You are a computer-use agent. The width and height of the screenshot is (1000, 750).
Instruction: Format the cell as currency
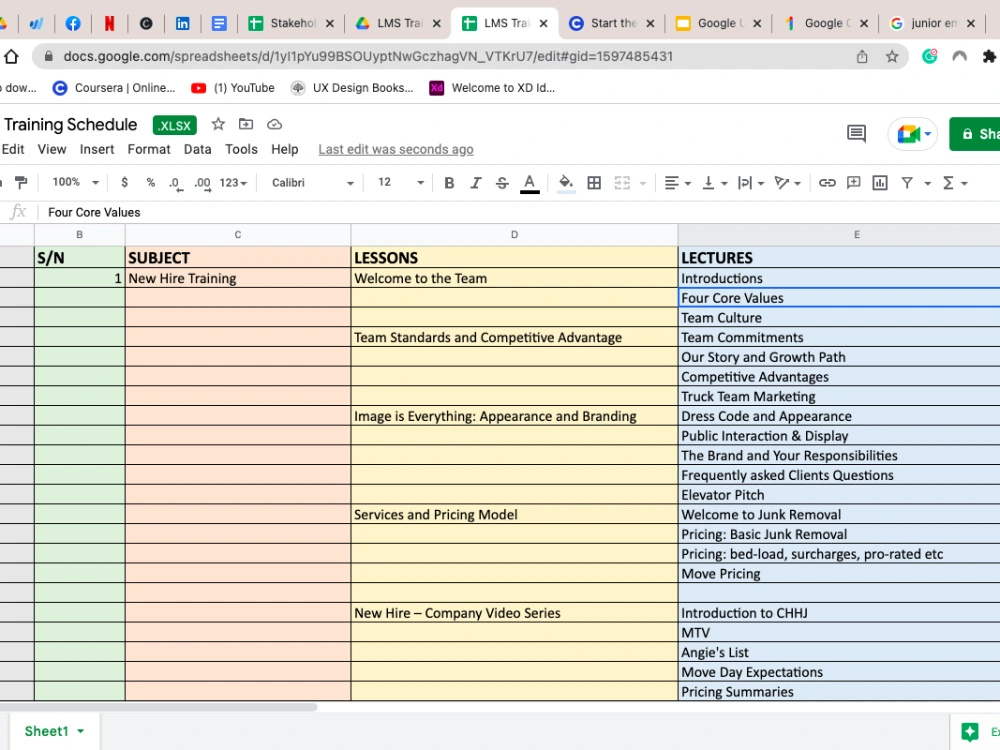pos(124,183)
